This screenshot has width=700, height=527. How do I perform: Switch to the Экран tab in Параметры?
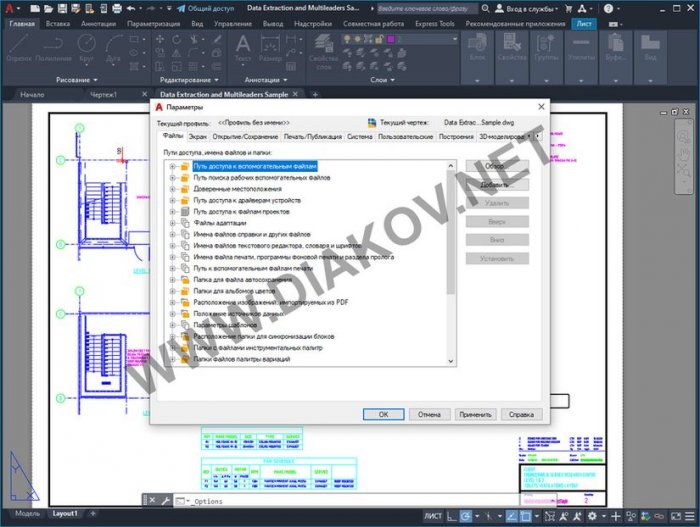199,136
